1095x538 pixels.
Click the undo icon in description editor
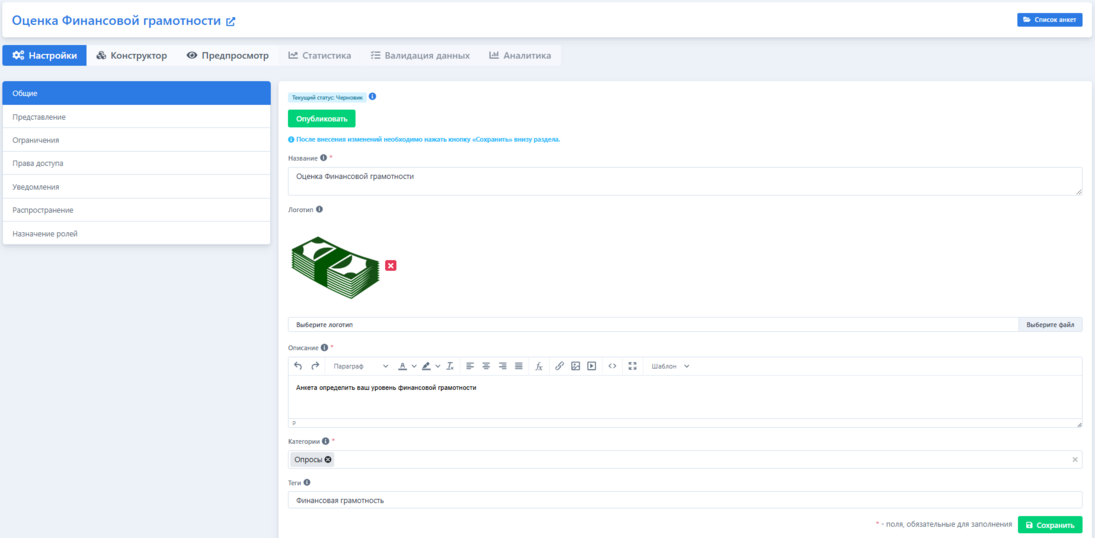(x=298, y=367)
